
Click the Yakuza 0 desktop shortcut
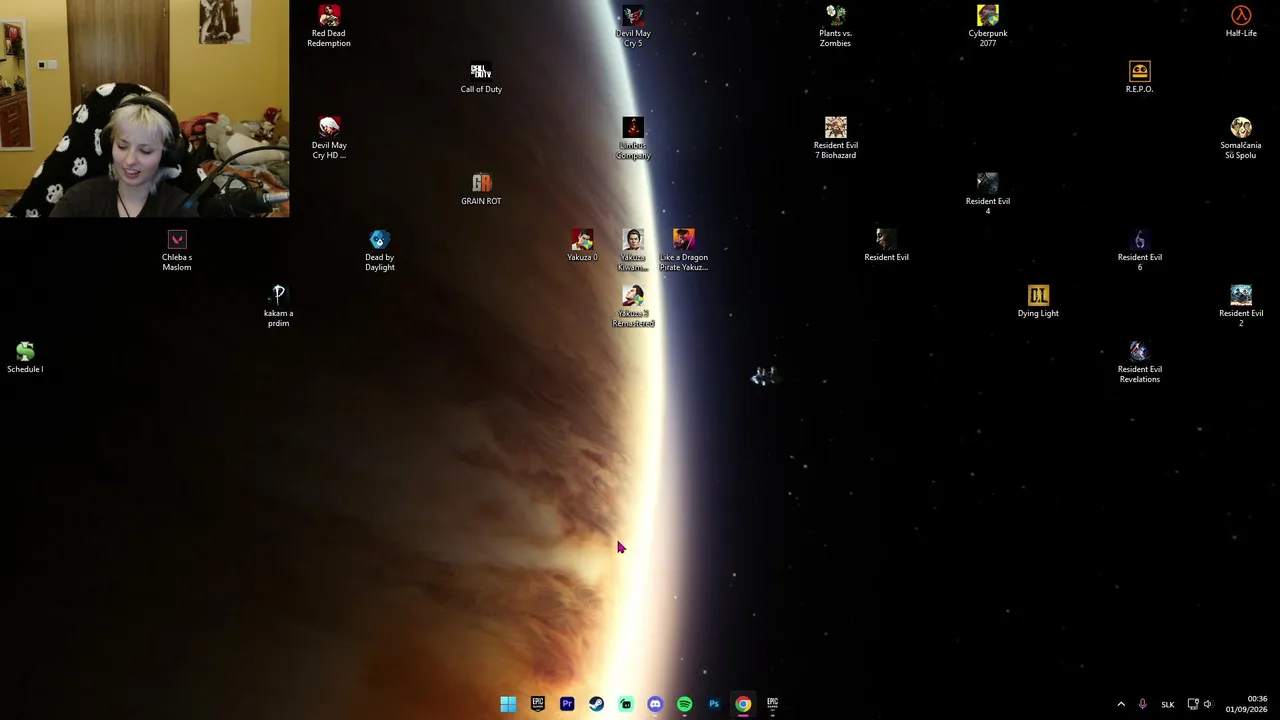(x=582, y=246)
